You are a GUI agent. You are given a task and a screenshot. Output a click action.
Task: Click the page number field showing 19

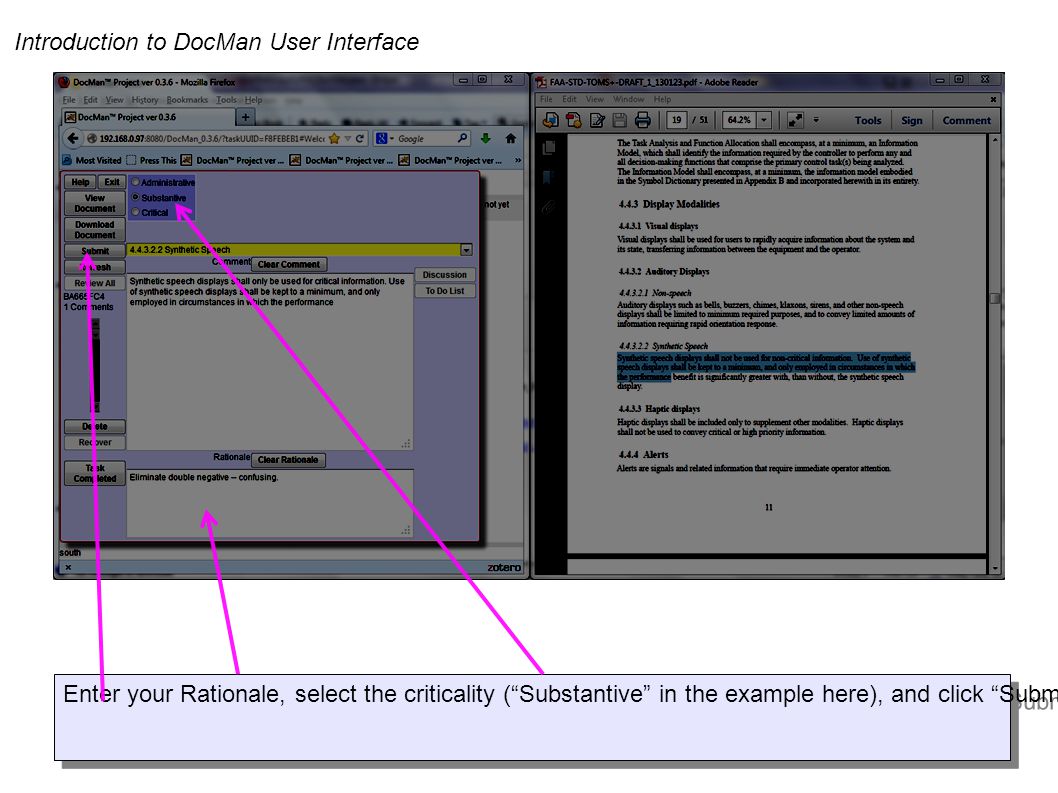point(677,120)
